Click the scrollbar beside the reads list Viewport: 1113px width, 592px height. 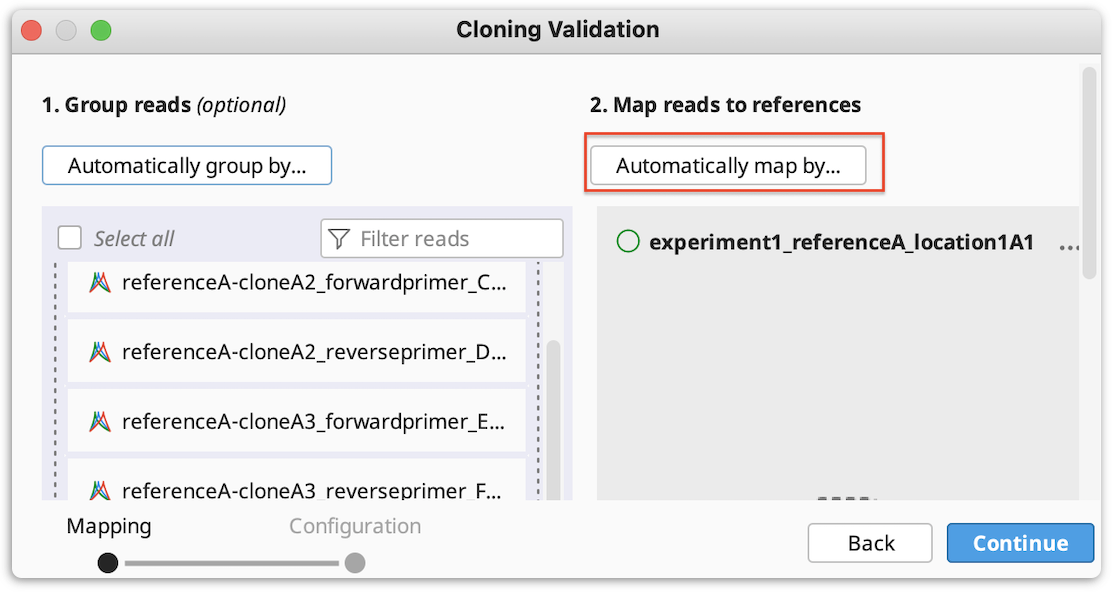tap(555, 380)
